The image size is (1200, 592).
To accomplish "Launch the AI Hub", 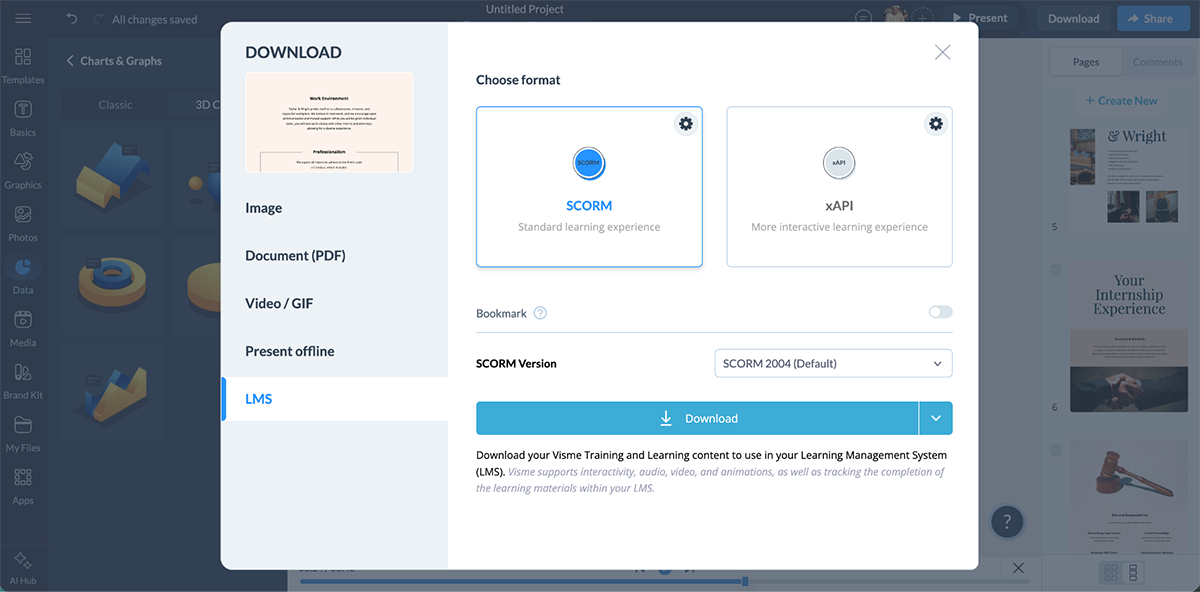I will tap(23, 562).
